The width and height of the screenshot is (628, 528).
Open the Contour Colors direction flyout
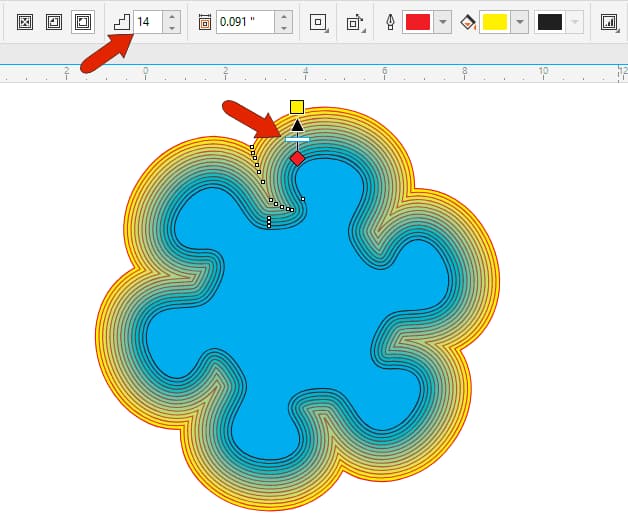(356, 21)
